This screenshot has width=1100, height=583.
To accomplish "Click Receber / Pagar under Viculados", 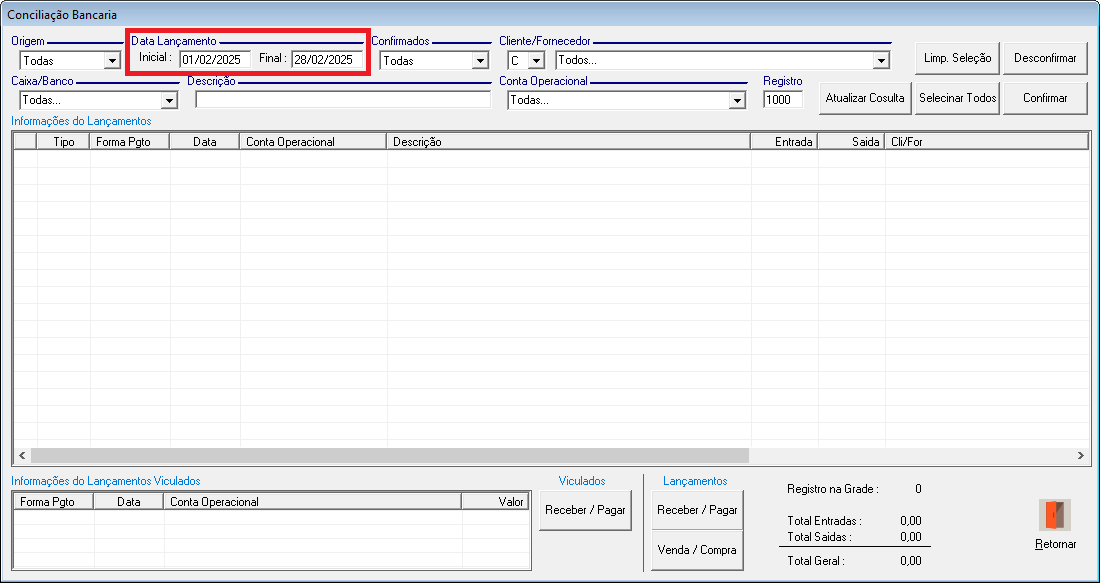I will pos(585,510).
